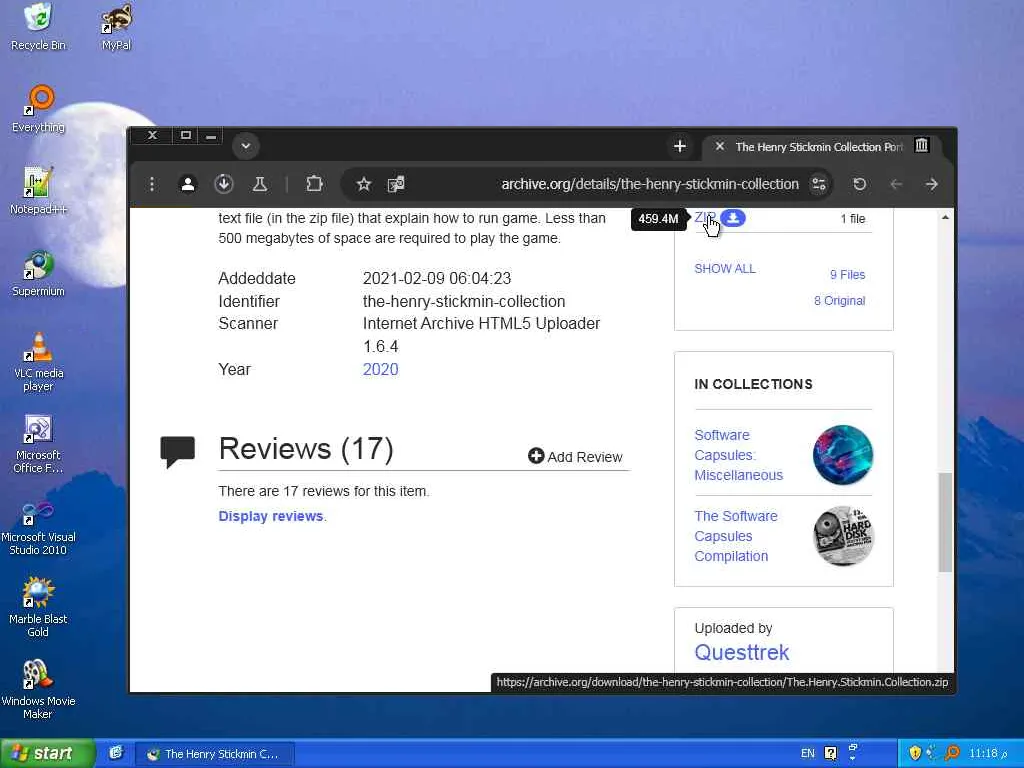
Task: Click the taskbar clock showing 11:18
Action: point(988,754)
